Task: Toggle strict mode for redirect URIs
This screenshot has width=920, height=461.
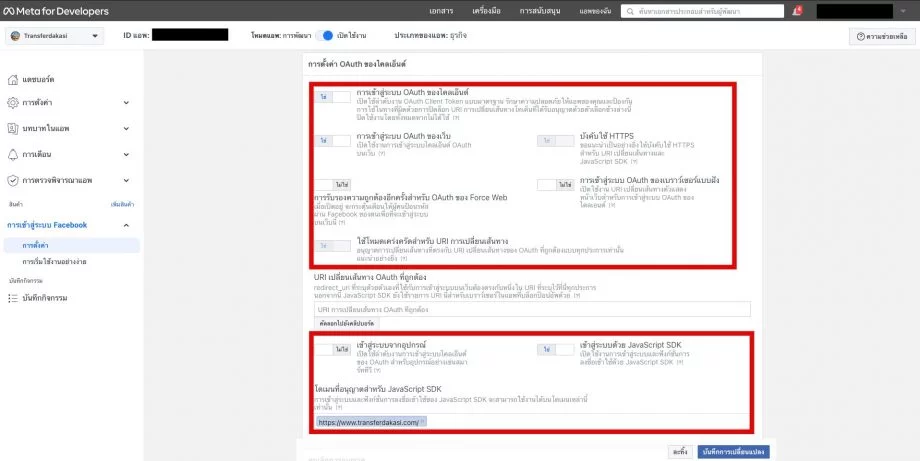Action: [x=332, y=246]
